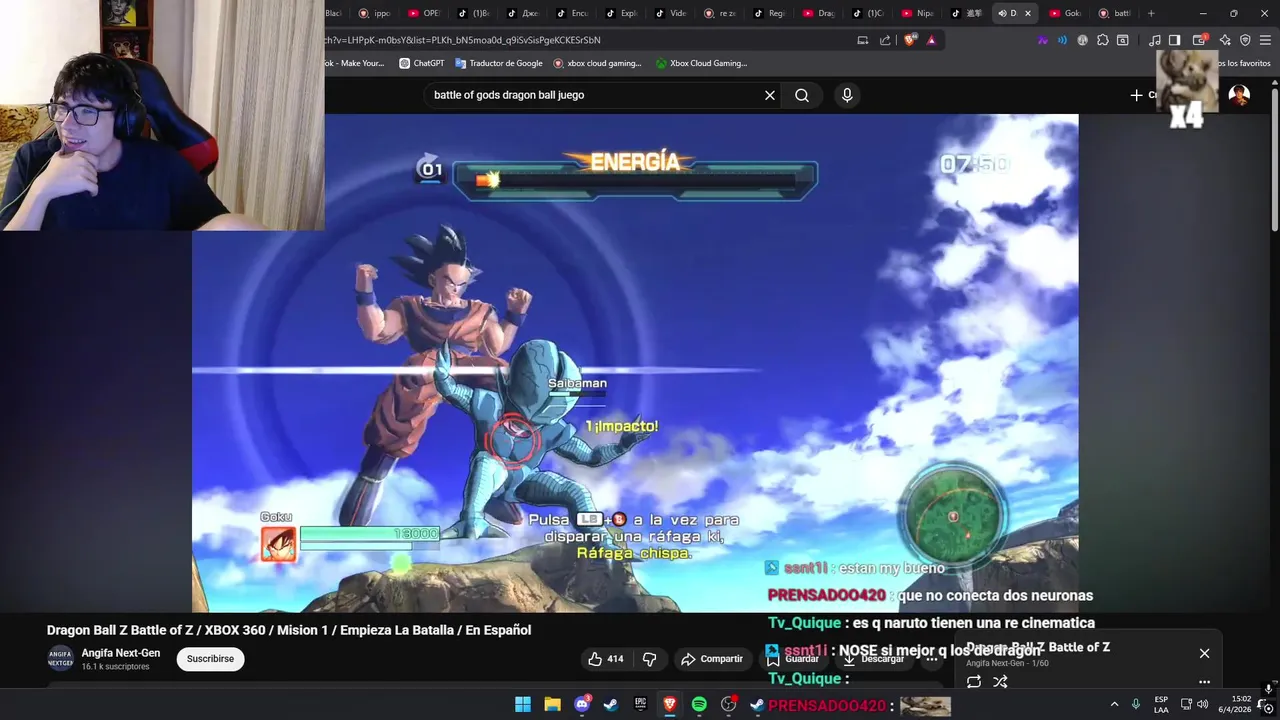Like the video with thumbs-up 414
1280x720 pixels.
pos(606,659)
